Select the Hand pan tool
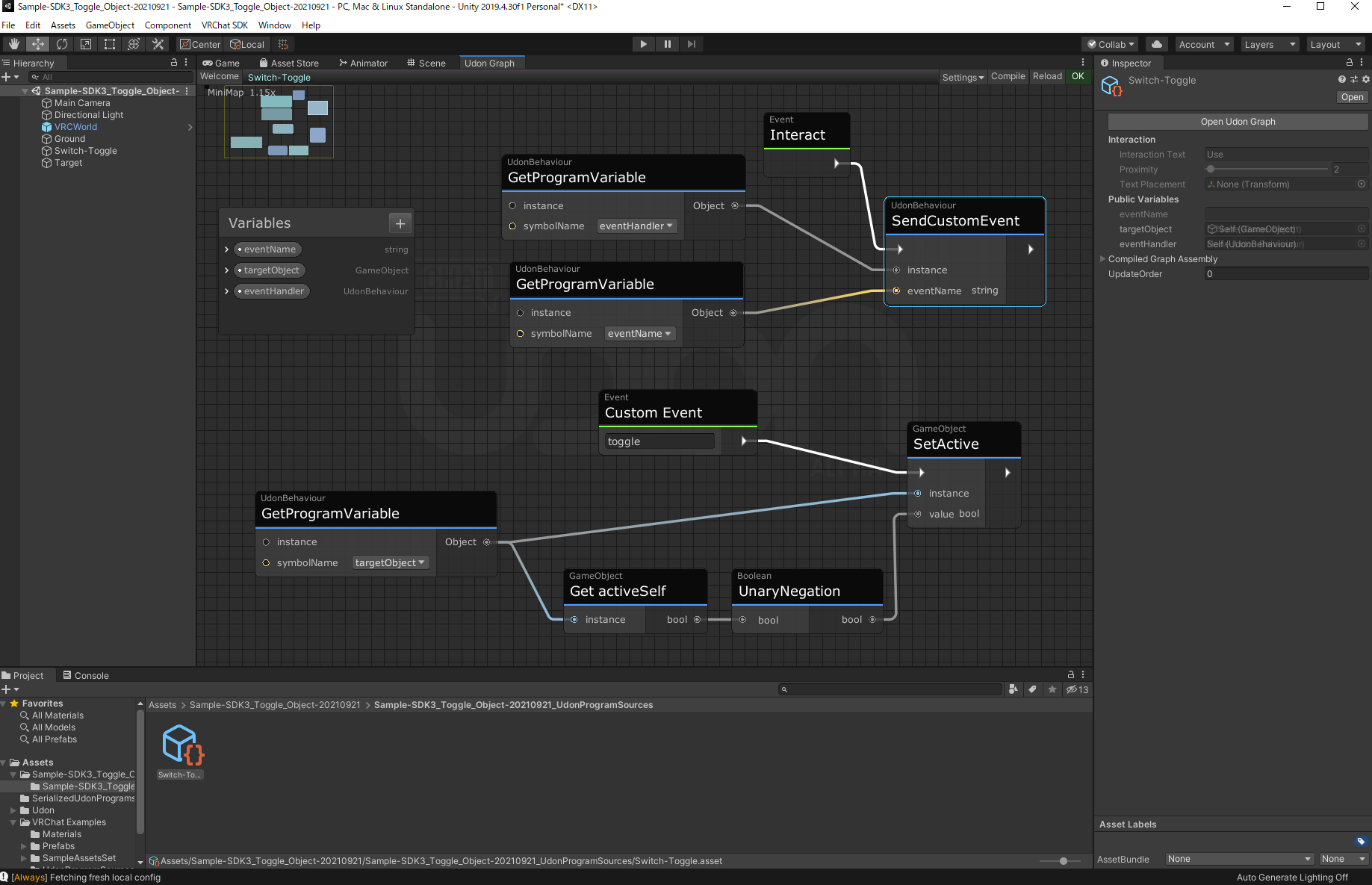 point(13,44)
